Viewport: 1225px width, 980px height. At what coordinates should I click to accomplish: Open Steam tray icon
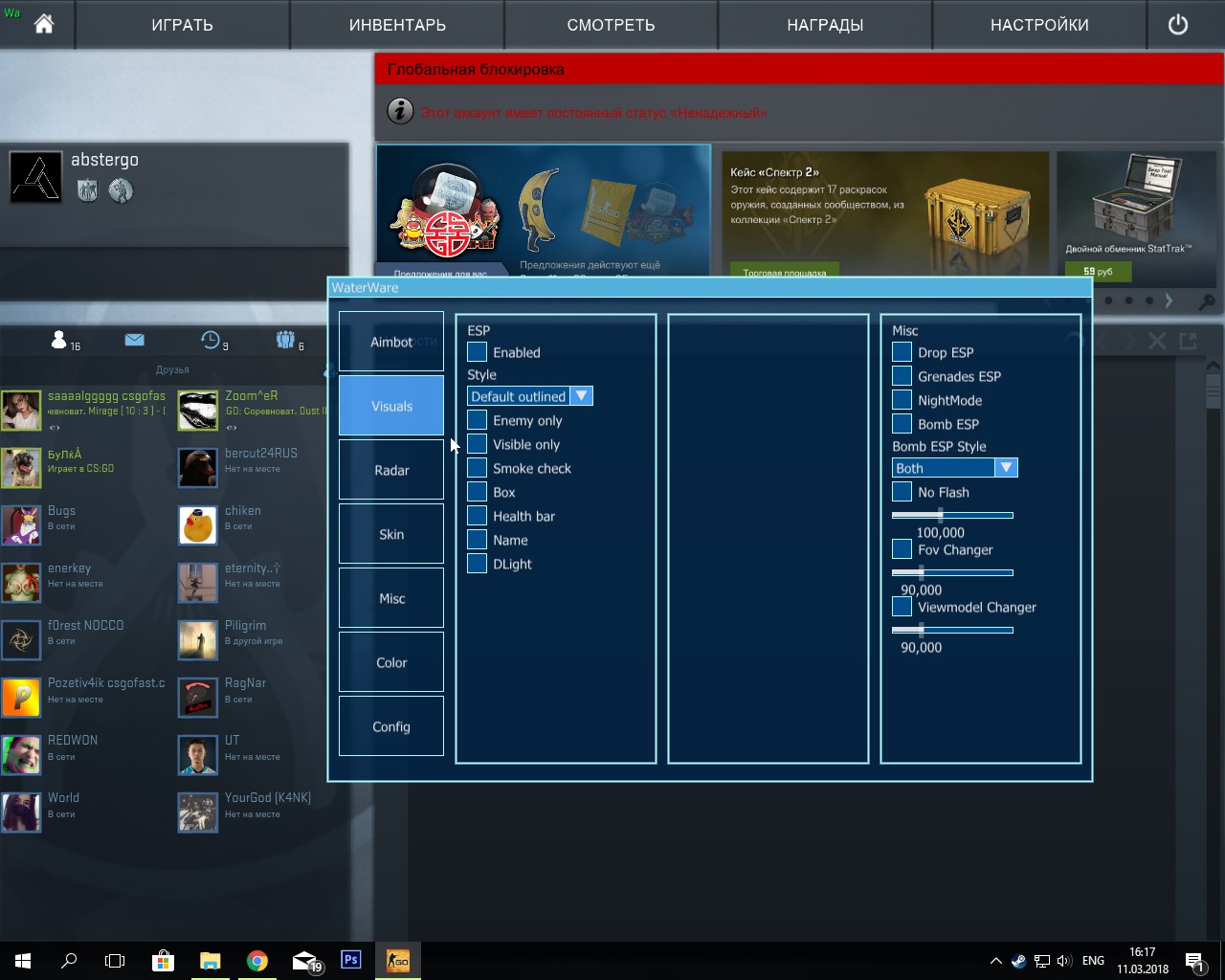click(1018, 961)
